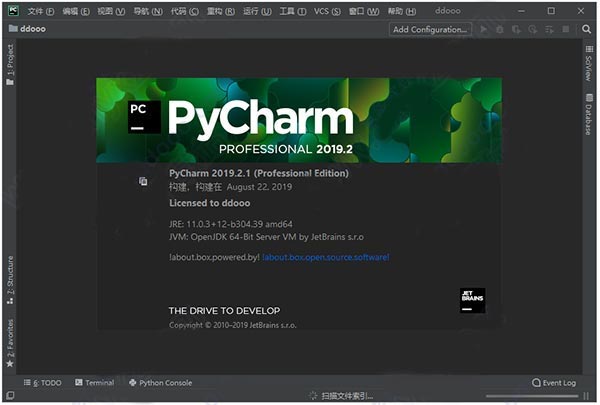The width and height of the screenshot is (600, 405).
Task: Click the JetBrains logo in About box
Action: [472, 300]
